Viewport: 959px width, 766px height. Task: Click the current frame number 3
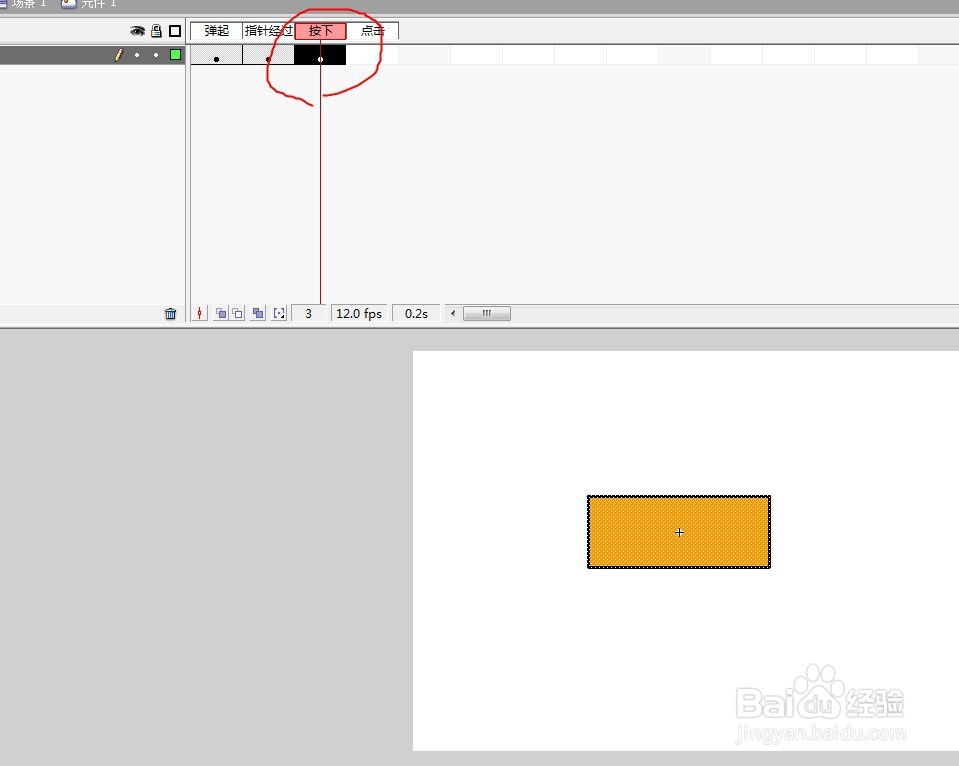coord(309,313)
